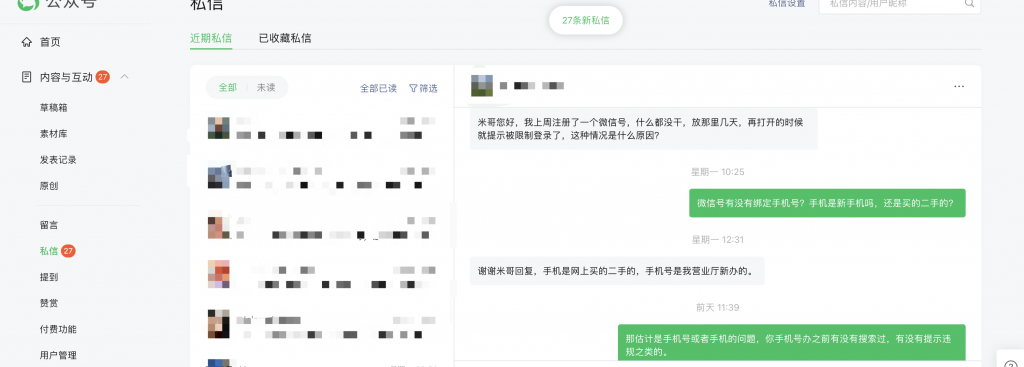Click the search magnifier icon
The width and height of the screenshot is (1024, 367).
(969, 3)
